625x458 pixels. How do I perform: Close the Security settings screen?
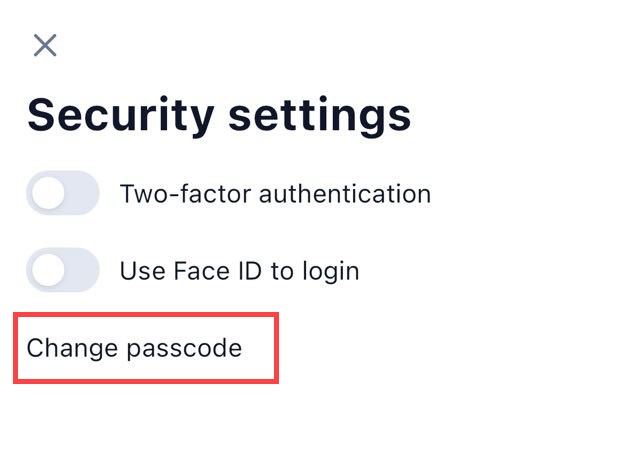(45, 45)
